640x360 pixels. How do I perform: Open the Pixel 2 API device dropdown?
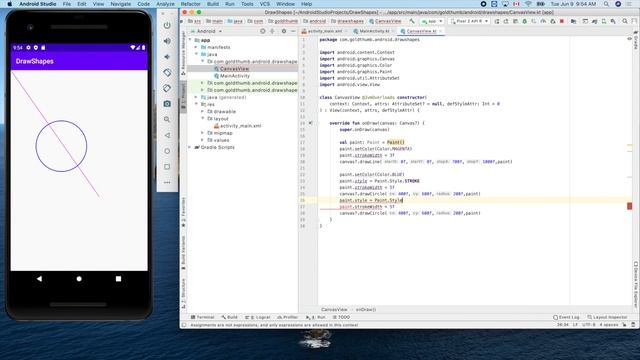(x=469, y=21)
